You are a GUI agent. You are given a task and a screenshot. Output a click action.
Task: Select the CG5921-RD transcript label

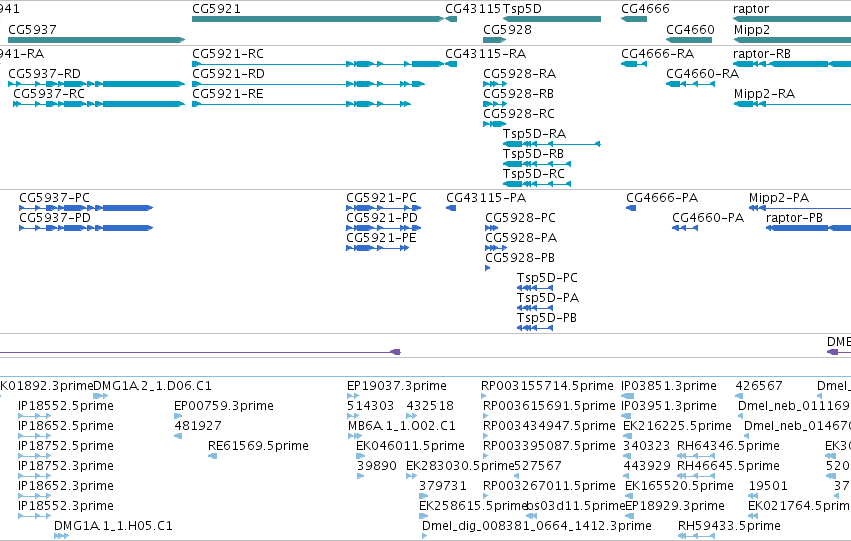coord(228,74)
